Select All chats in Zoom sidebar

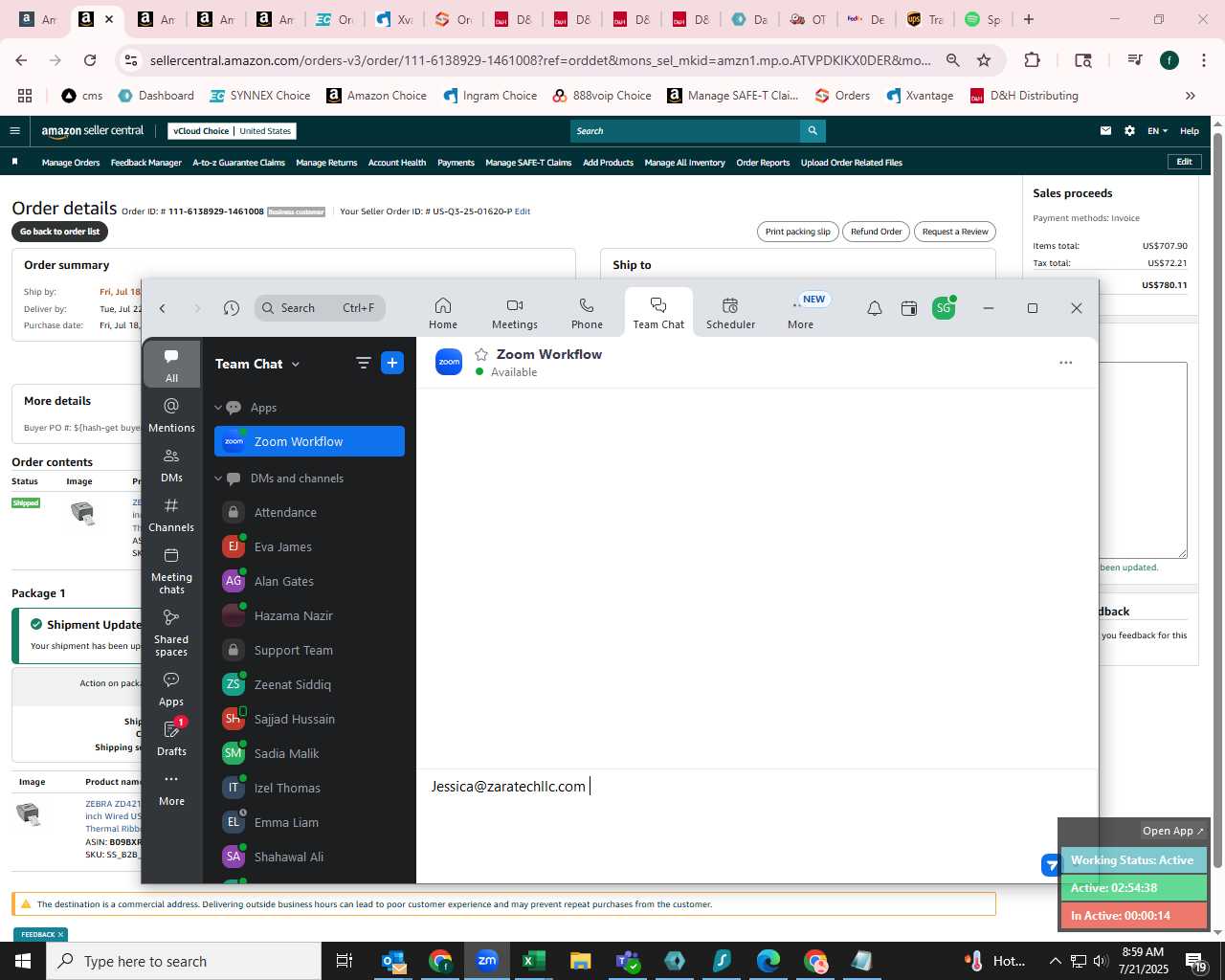172,365
